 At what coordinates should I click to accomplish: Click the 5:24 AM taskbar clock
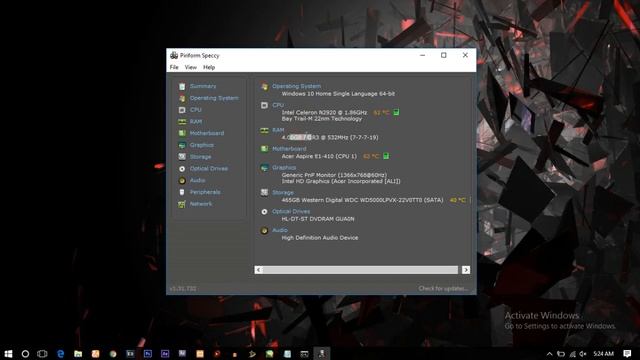pos(603,354)
